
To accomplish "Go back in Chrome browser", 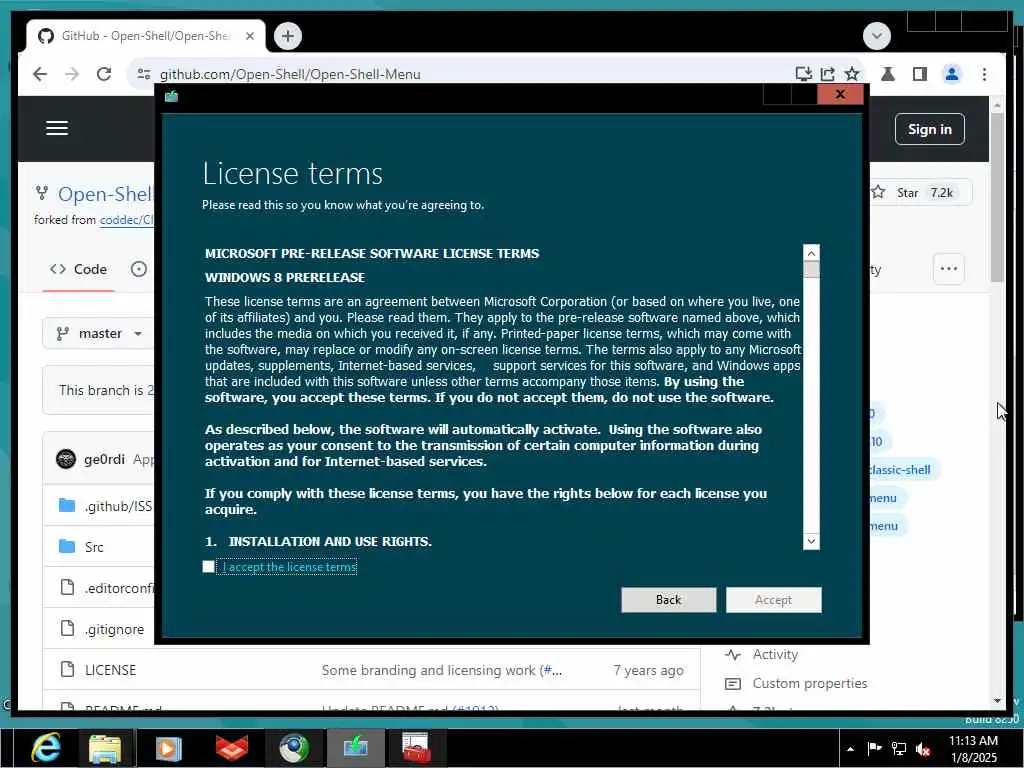I will (40, 74).
